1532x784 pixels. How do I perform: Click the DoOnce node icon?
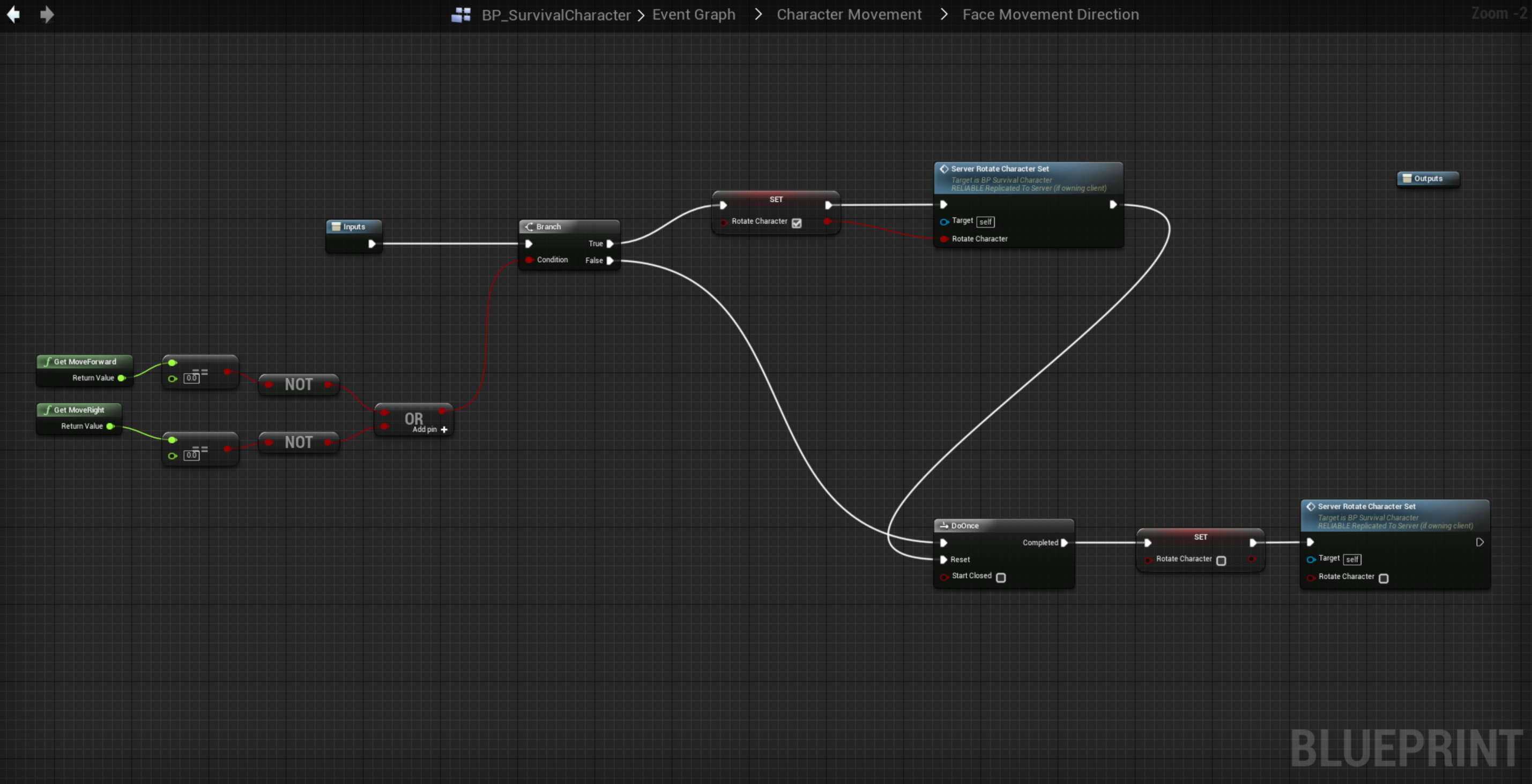[x=943, y=526]
